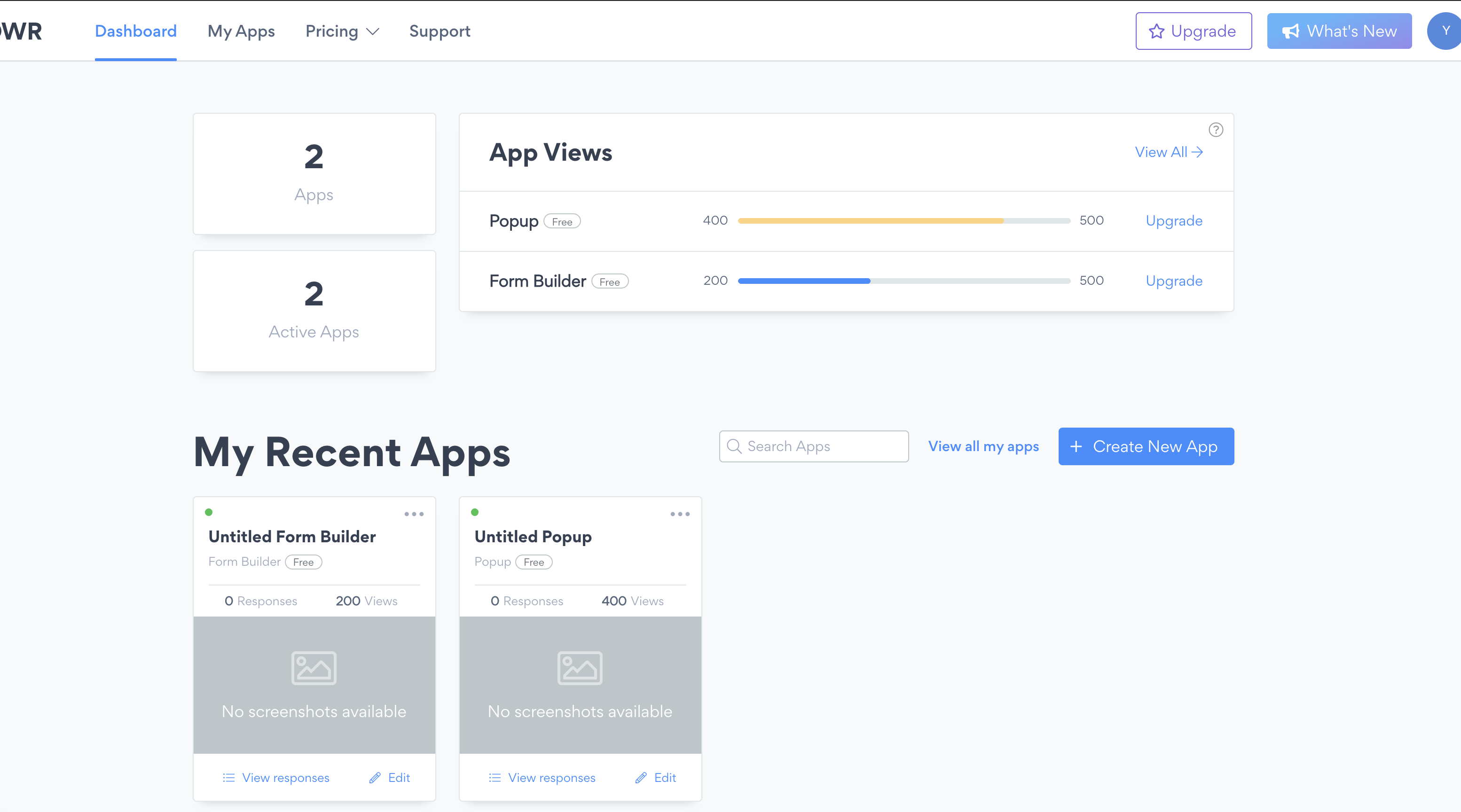1461x812 pixels.
Task: Open the Support menu item
Action: pos(440,31)
